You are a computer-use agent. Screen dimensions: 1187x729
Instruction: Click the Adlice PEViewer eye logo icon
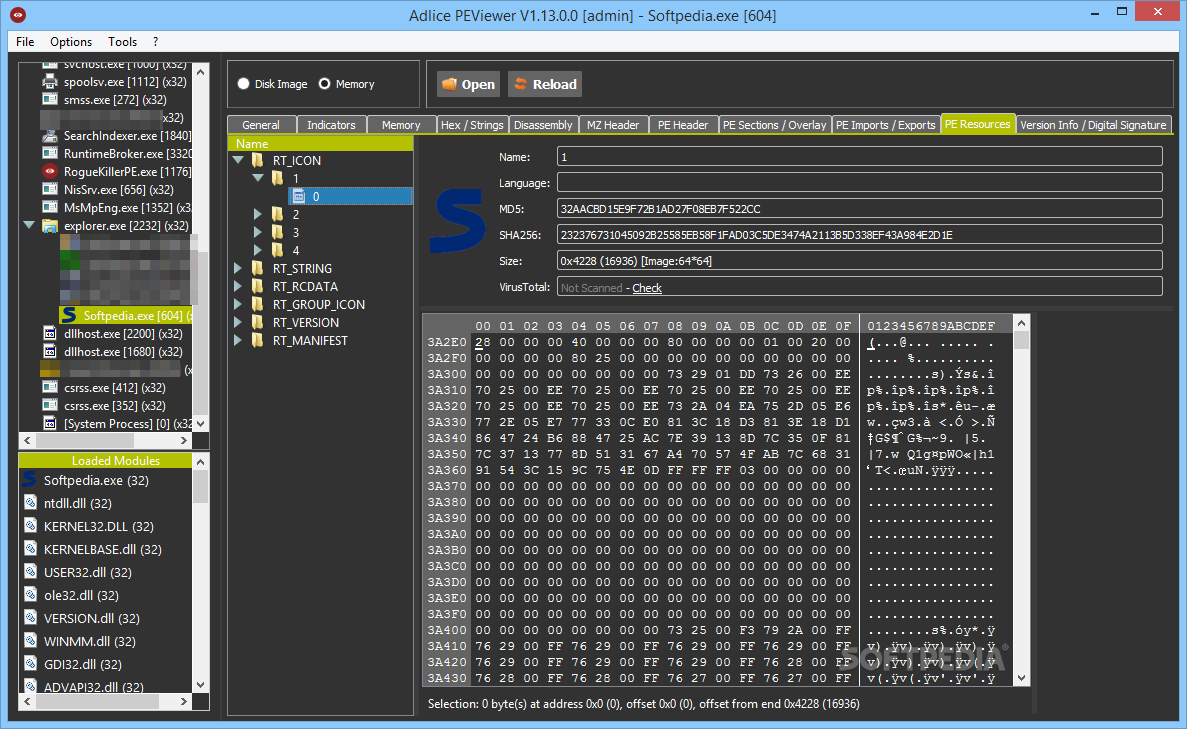18,14
